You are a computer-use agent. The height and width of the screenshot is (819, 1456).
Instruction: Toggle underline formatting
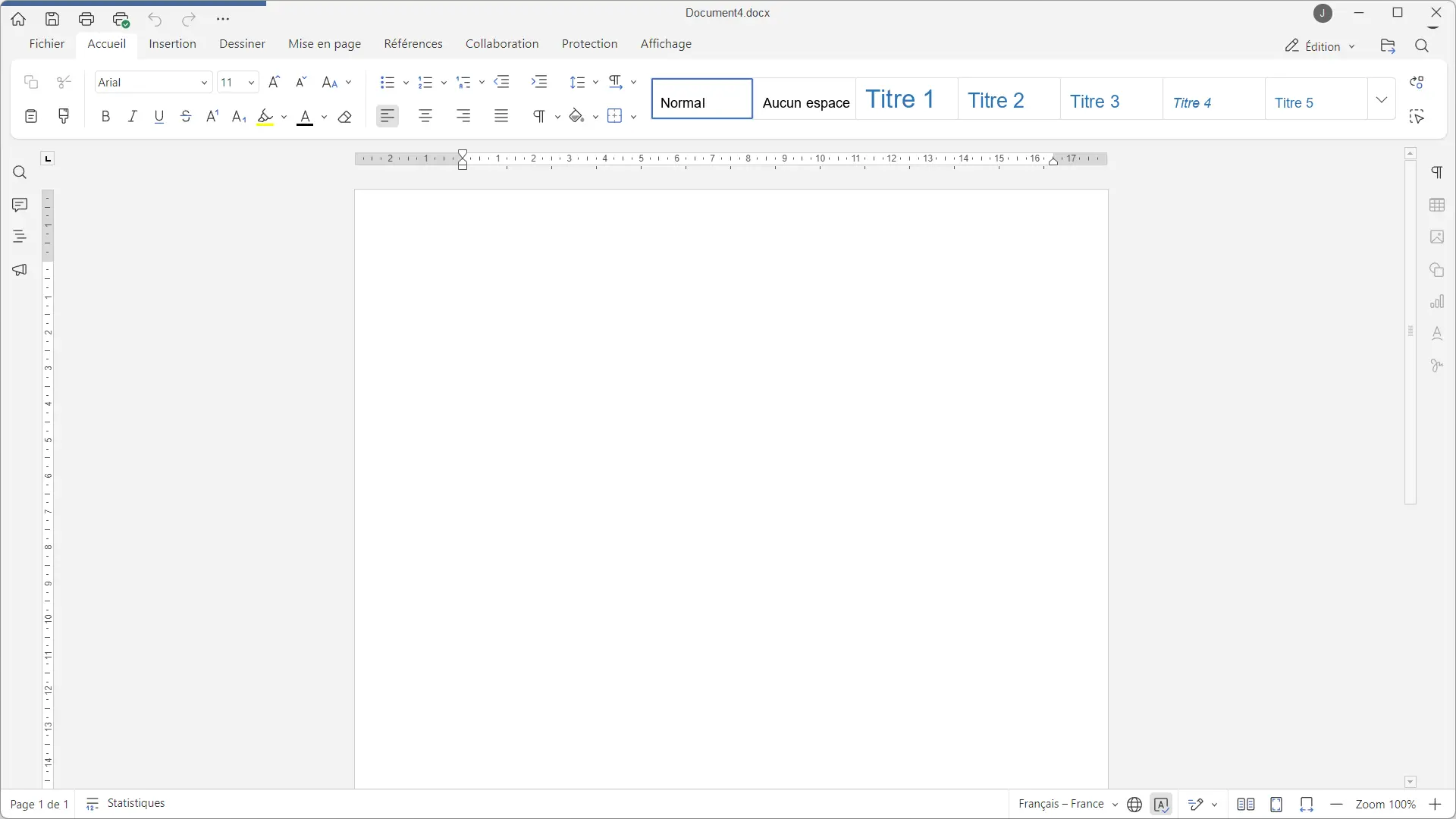point(159,117)
